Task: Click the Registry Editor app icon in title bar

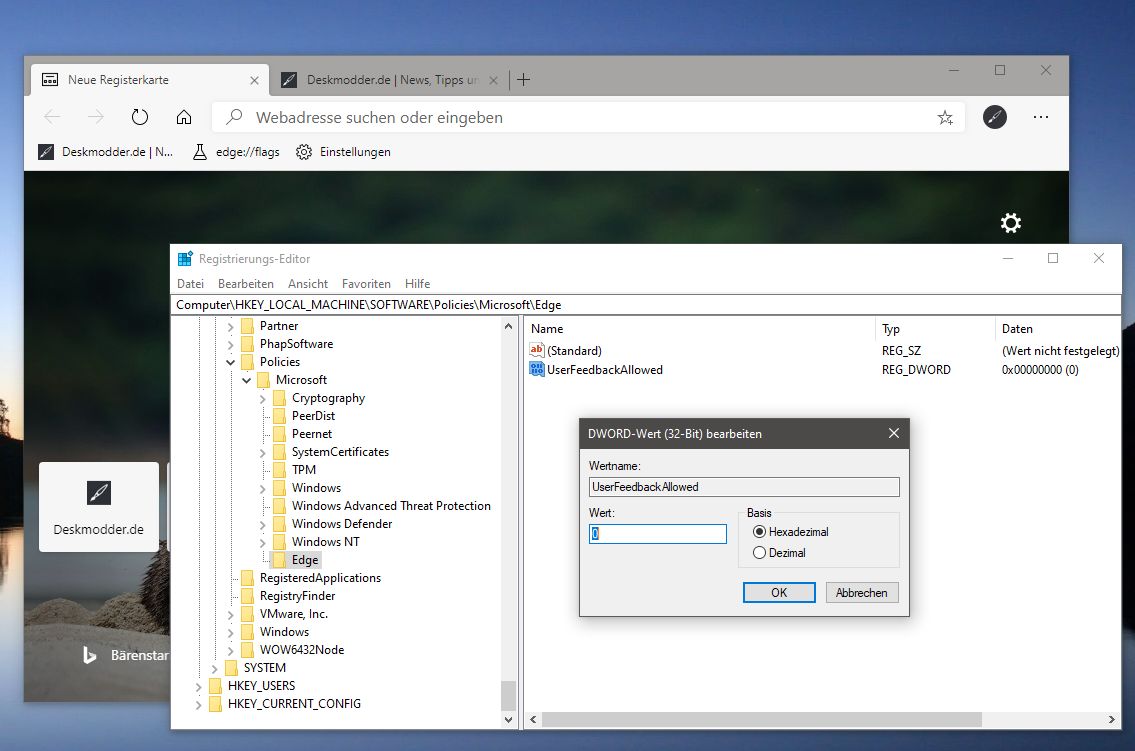Action: pyautogui.click(x=185, y=258)
